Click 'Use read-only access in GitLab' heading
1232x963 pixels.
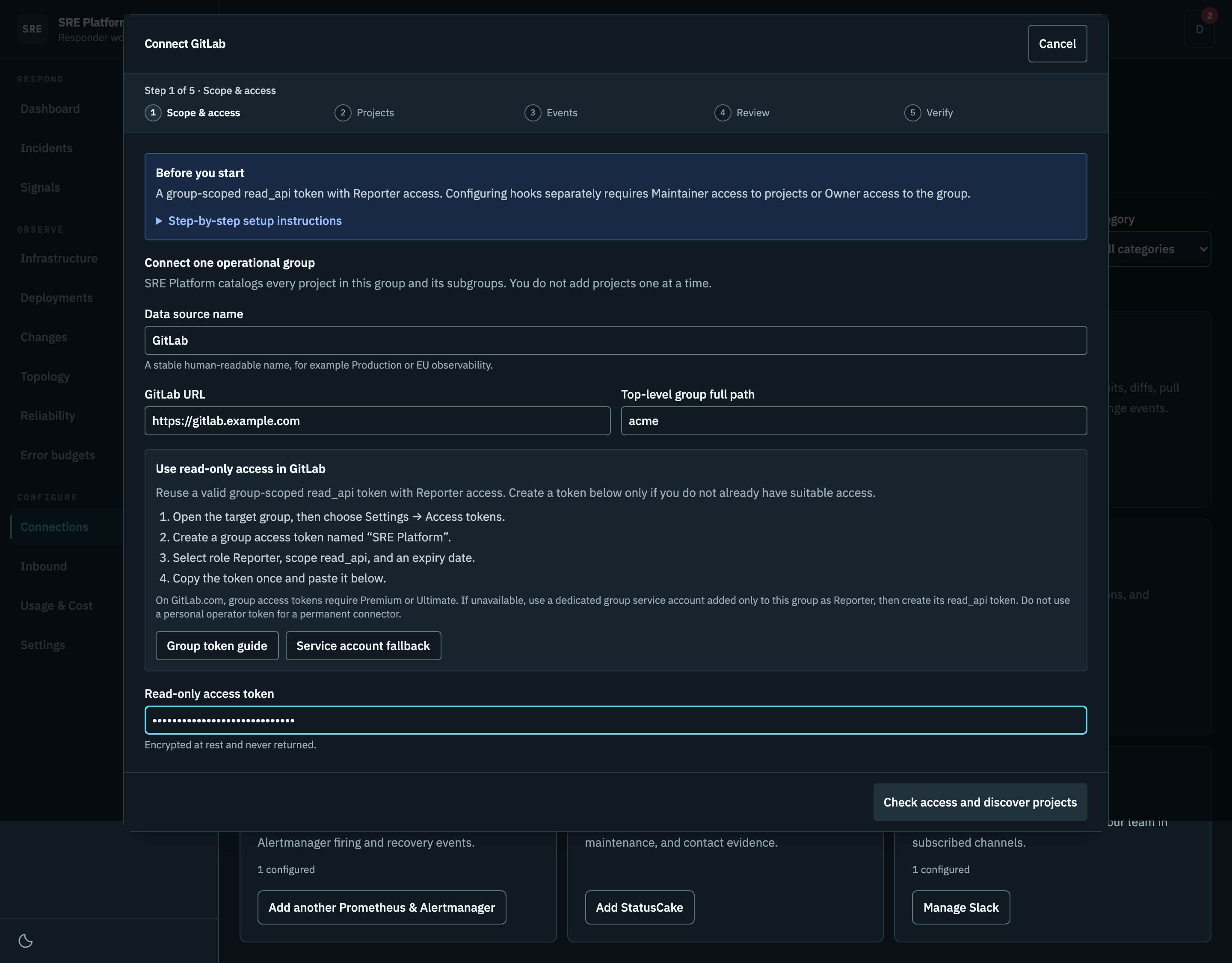240,469
